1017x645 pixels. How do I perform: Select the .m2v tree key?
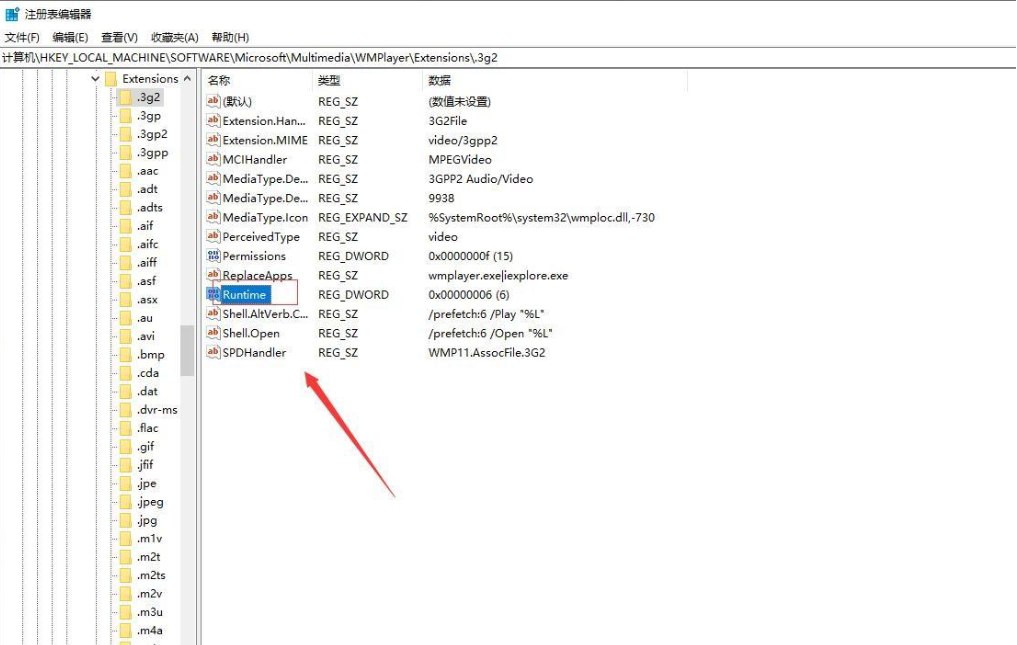(x=149, y=594)
